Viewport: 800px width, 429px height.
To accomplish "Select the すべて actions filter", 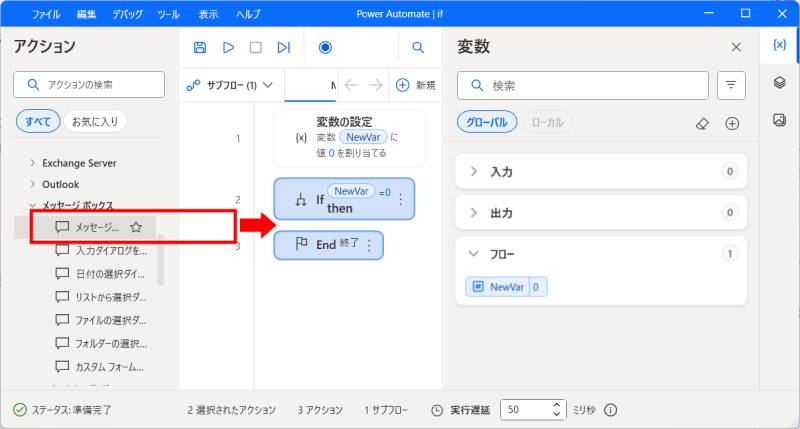I will [x=37, y=122].
